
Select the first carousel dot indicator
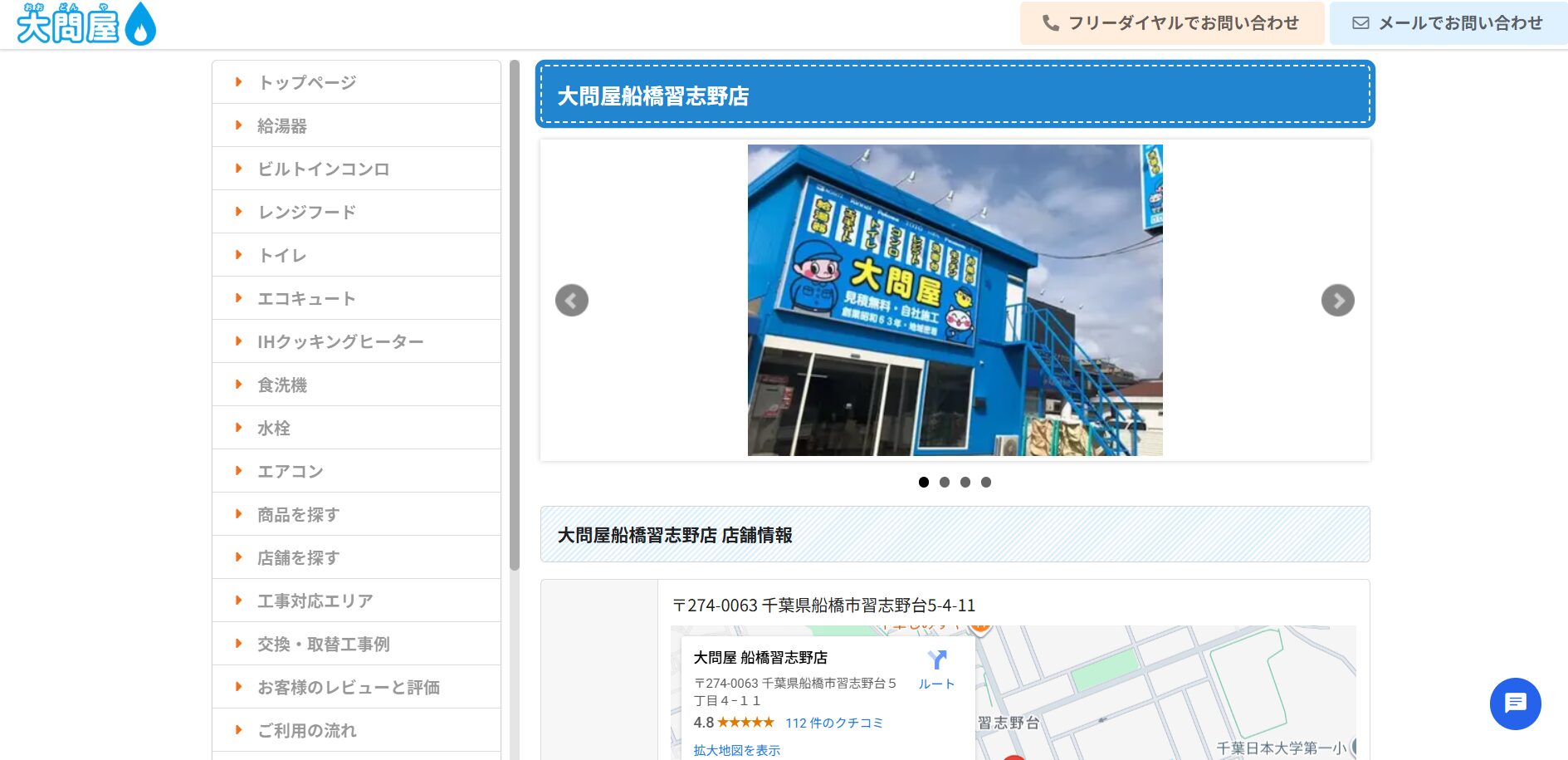[924, 482]
